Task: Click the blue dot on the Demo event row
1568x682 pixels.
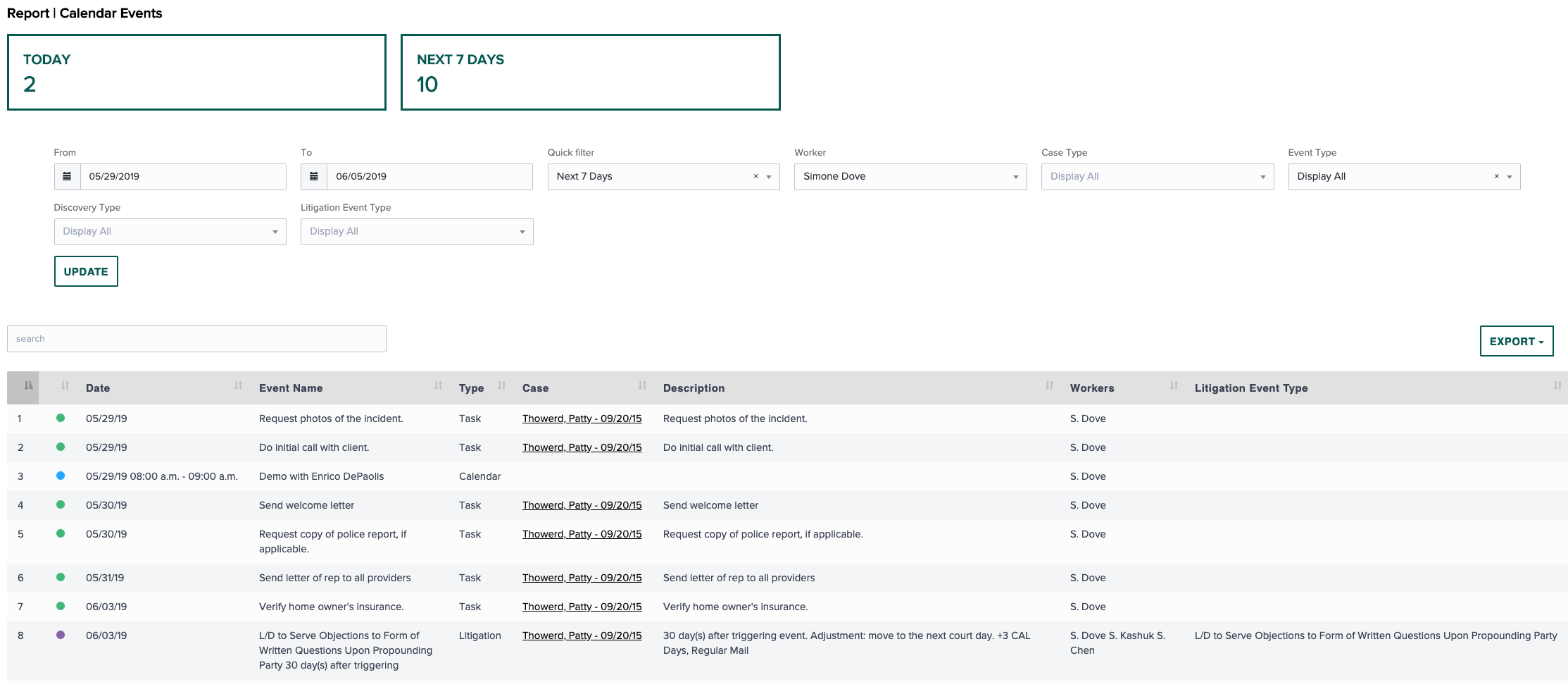Action: [62, 476]
